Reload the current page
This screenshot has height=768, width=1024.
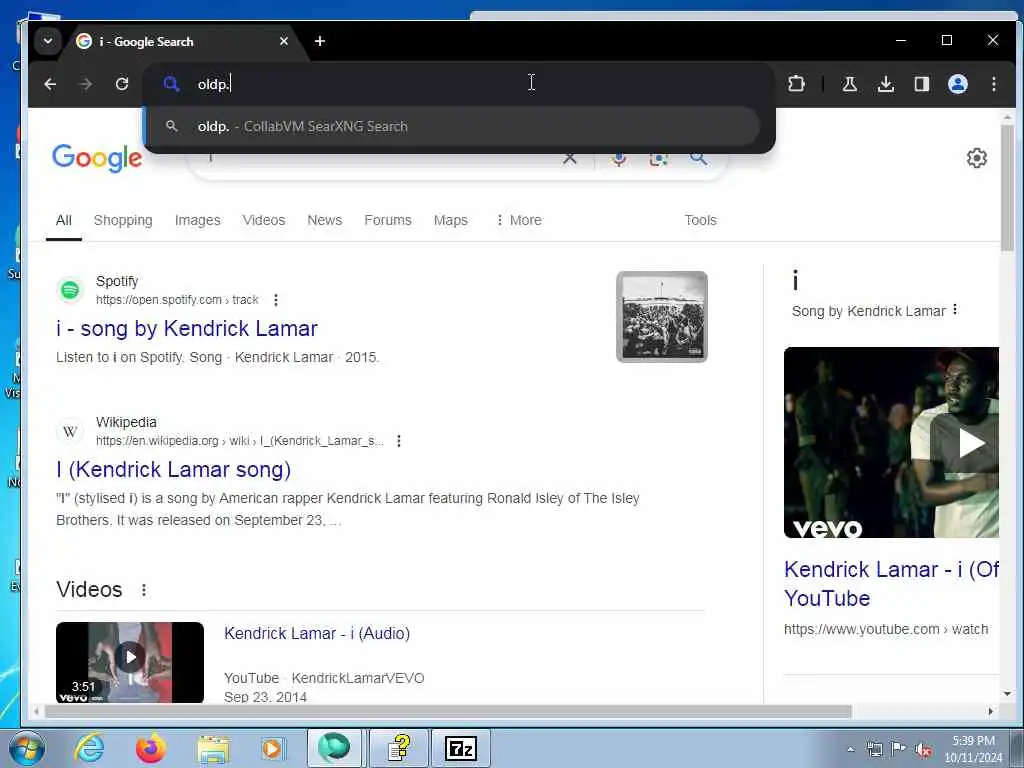point(121,84)
